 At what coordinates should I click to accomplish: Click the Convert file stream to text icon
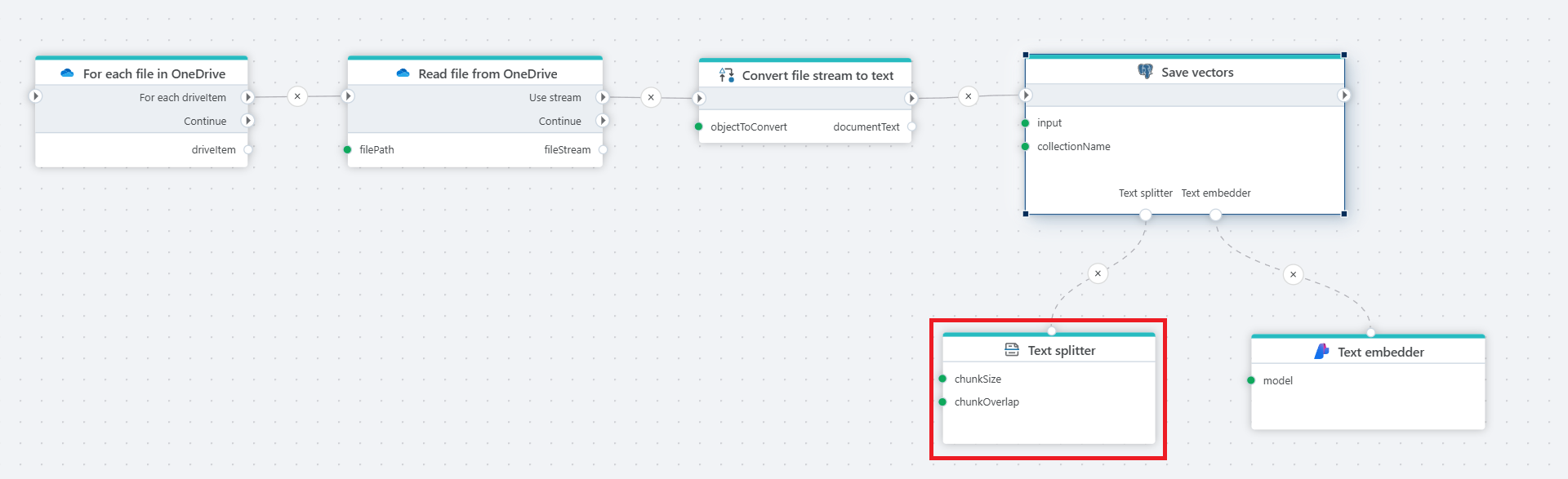[x=726, y=75]
